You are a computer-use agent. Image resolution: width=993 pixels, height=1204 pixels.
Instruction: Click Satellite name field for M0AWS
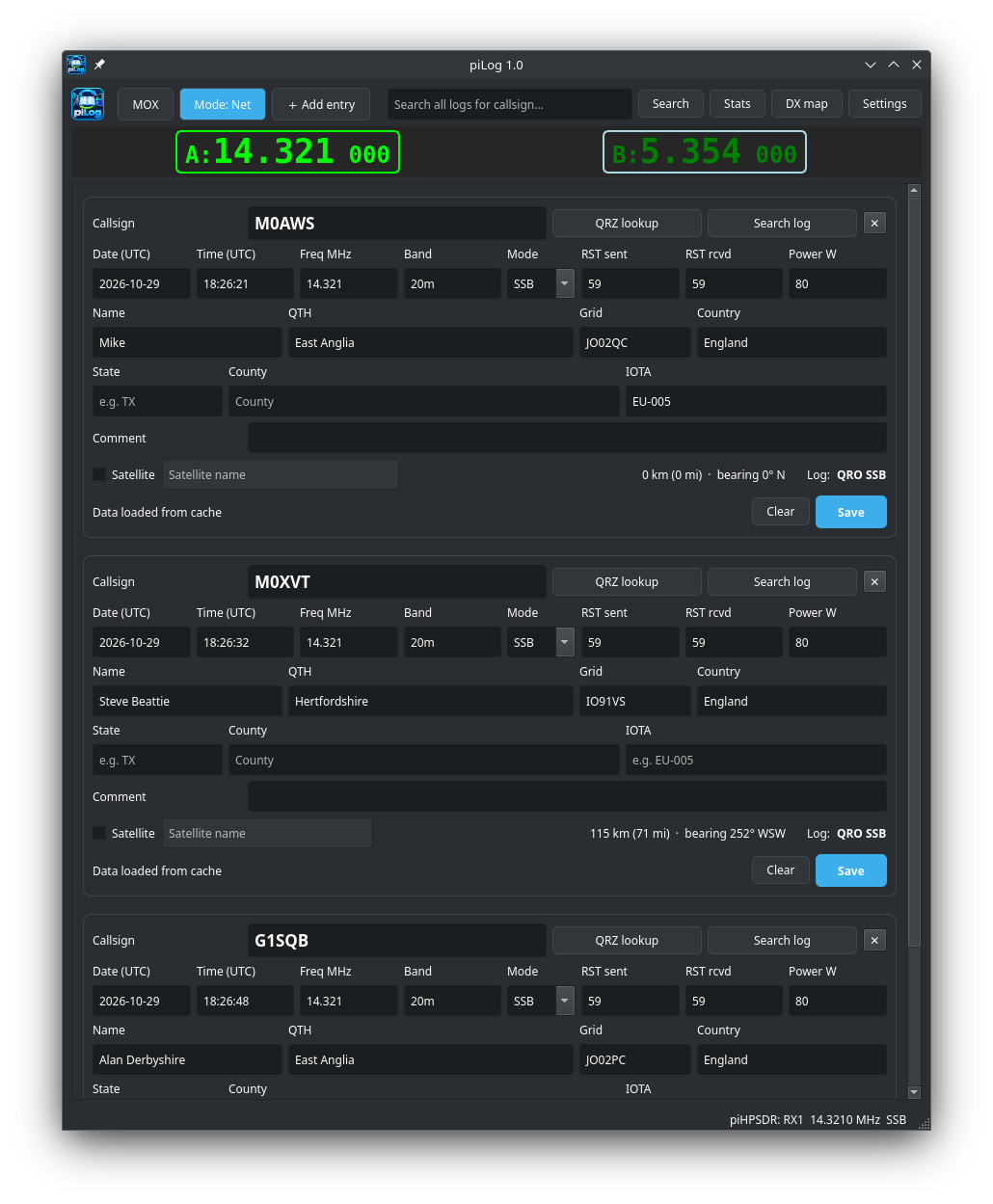click(281, 474)
